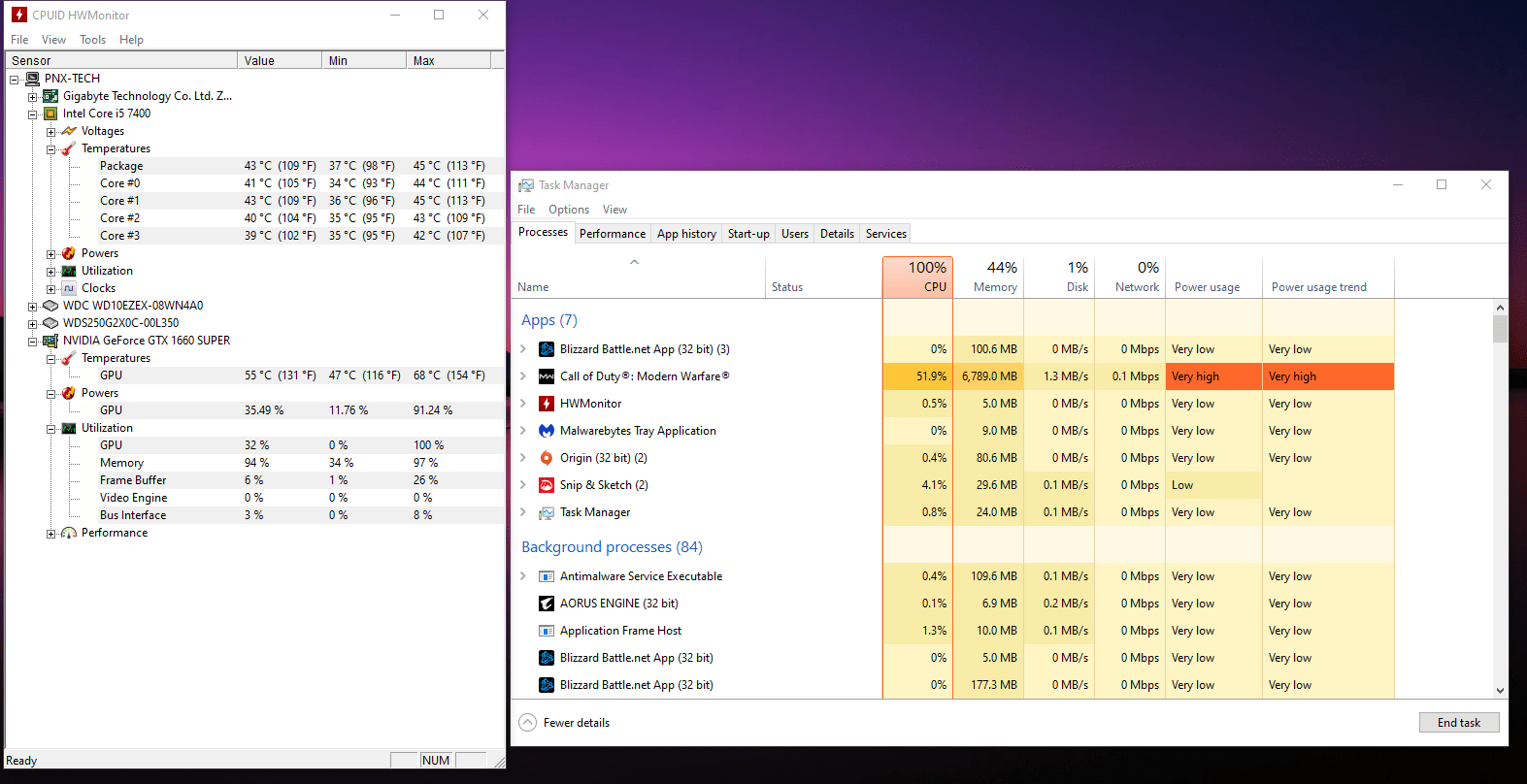Screen dimensions: 1527x784
Task: Click Fewer details in Task Manager
Action: tap(565, 723)
